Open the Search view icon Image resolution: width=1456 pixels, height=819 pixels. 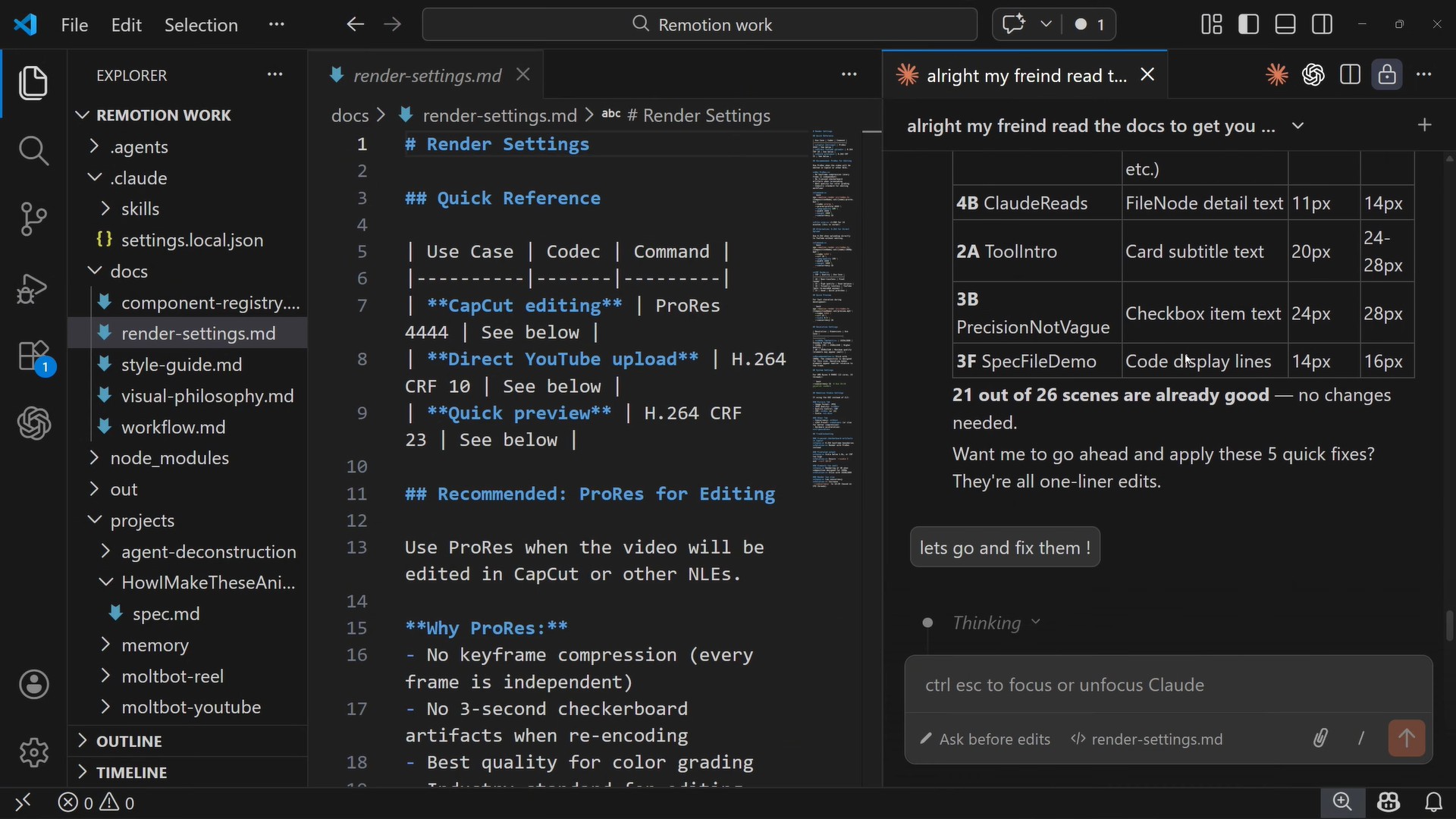tap(33, 150)
